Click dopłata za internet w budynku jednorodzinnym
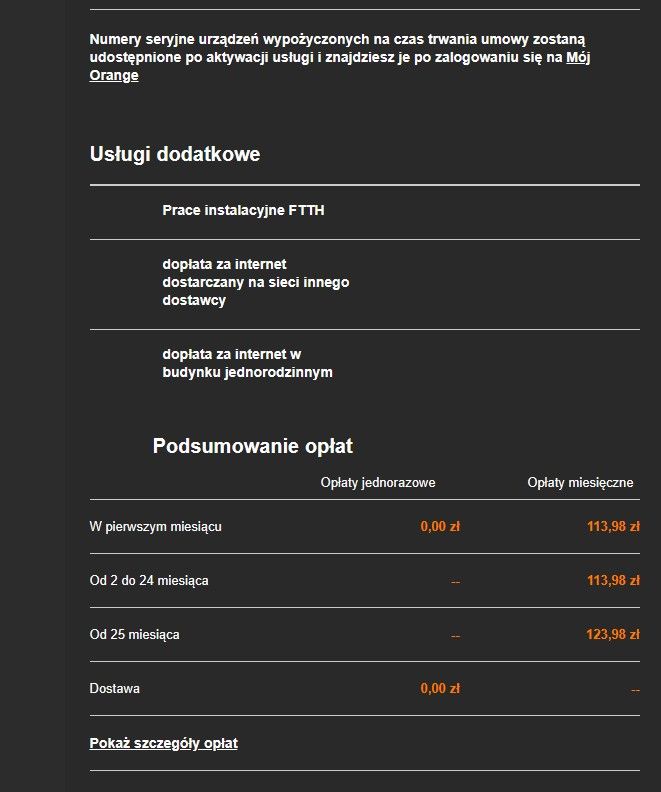The image size is (661, 792). (x=247, y=363)
